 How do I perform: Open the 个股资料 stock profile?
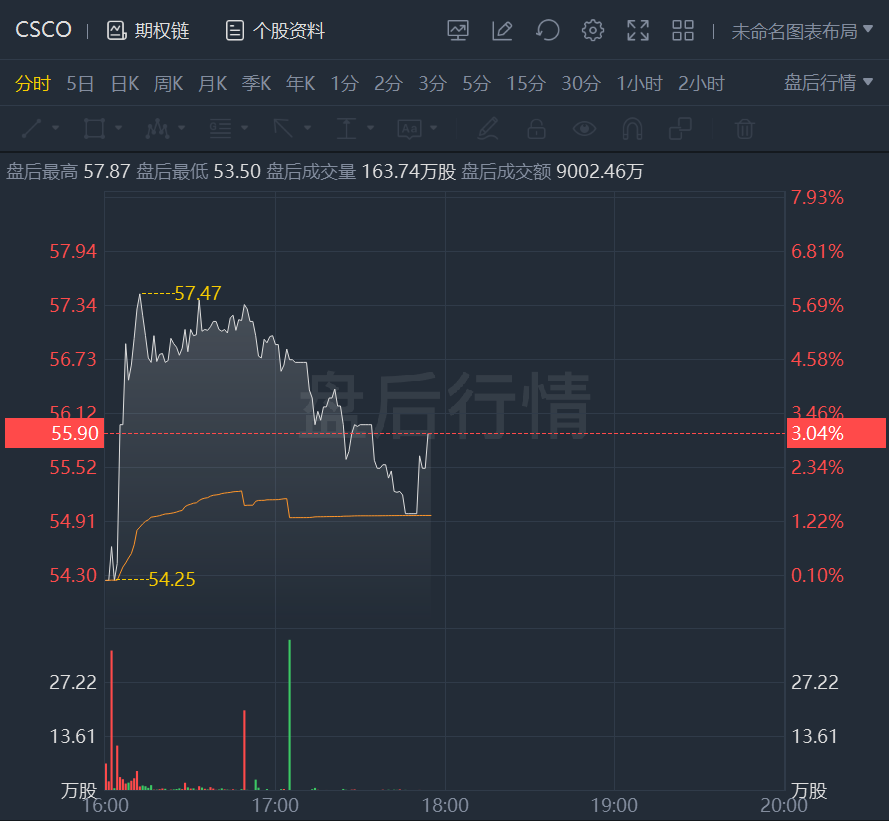click(x=275, y=31)
